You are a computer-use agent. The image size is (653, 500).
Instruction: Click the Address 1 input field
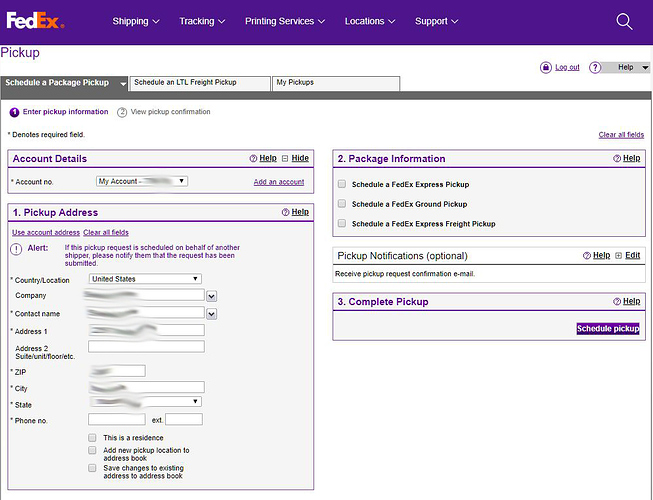146,330
